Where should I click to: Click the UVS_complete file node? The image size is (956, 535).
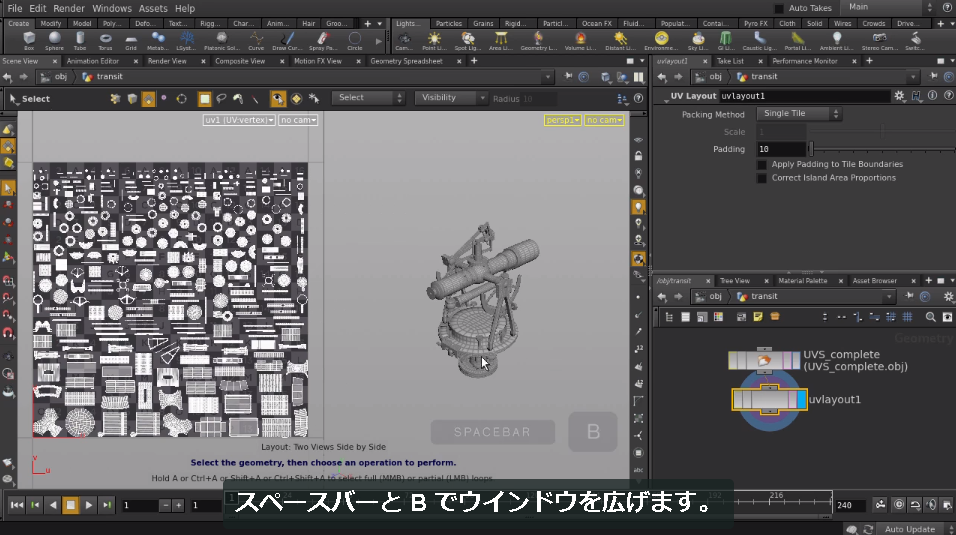pos(764,360)
